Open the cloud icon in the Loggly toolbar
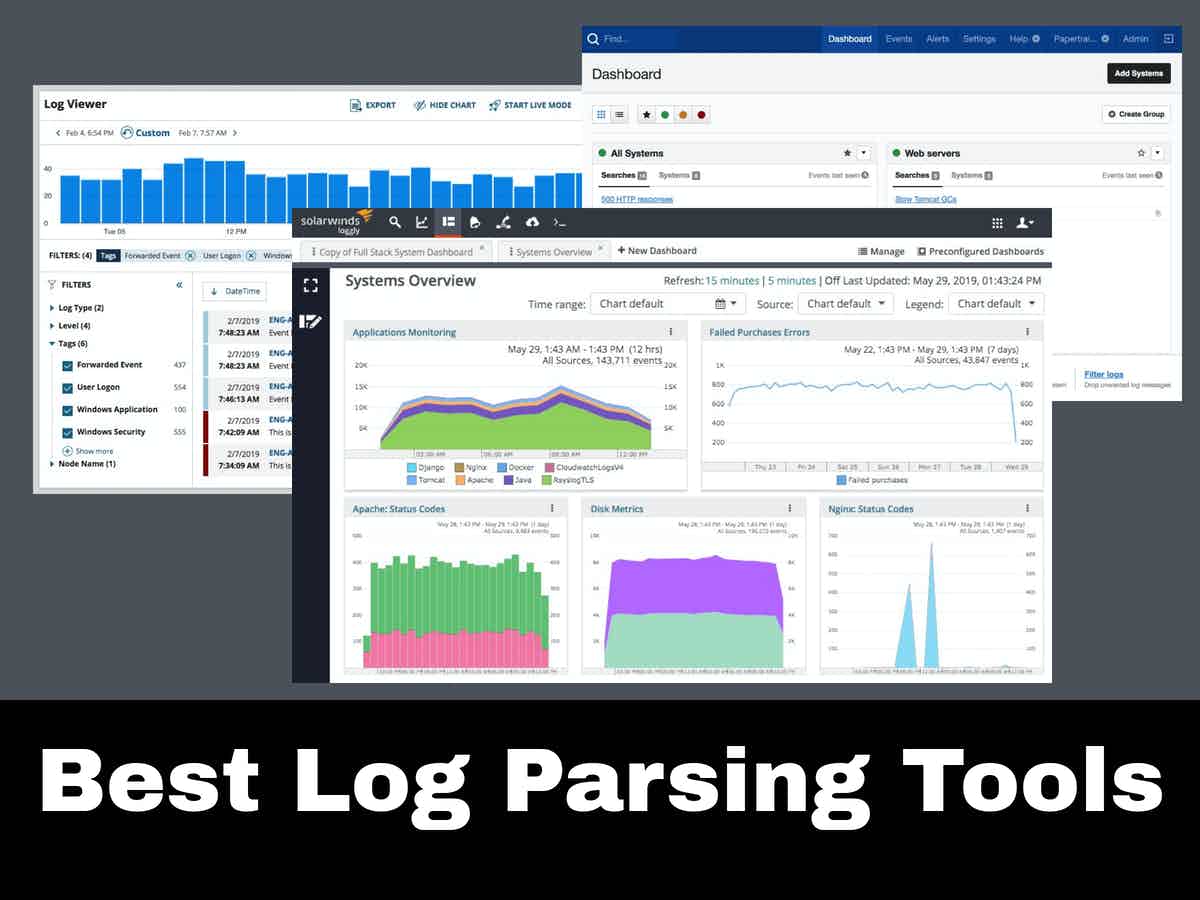This screenshot has height=900, width=1200. [x=531, y=222]
